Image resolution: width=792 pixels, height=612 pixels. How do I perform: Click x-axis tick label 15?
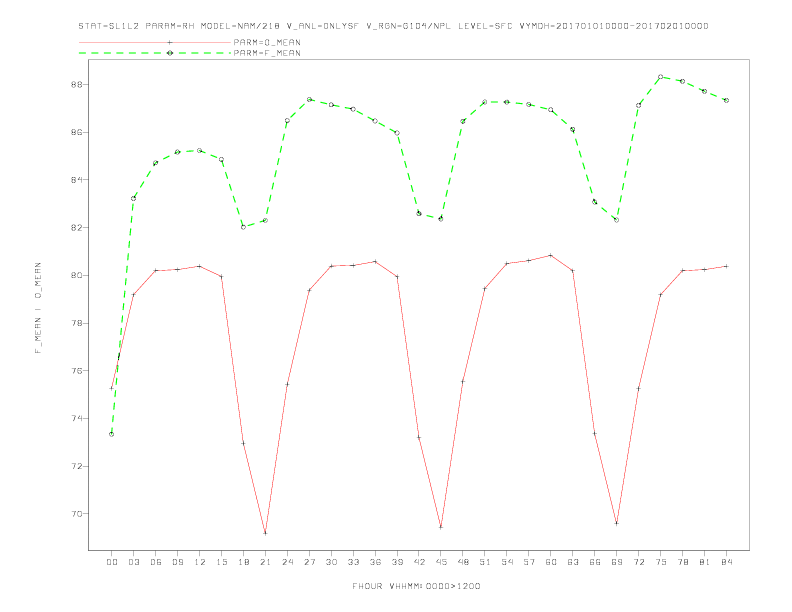click(x=221, y=562)
